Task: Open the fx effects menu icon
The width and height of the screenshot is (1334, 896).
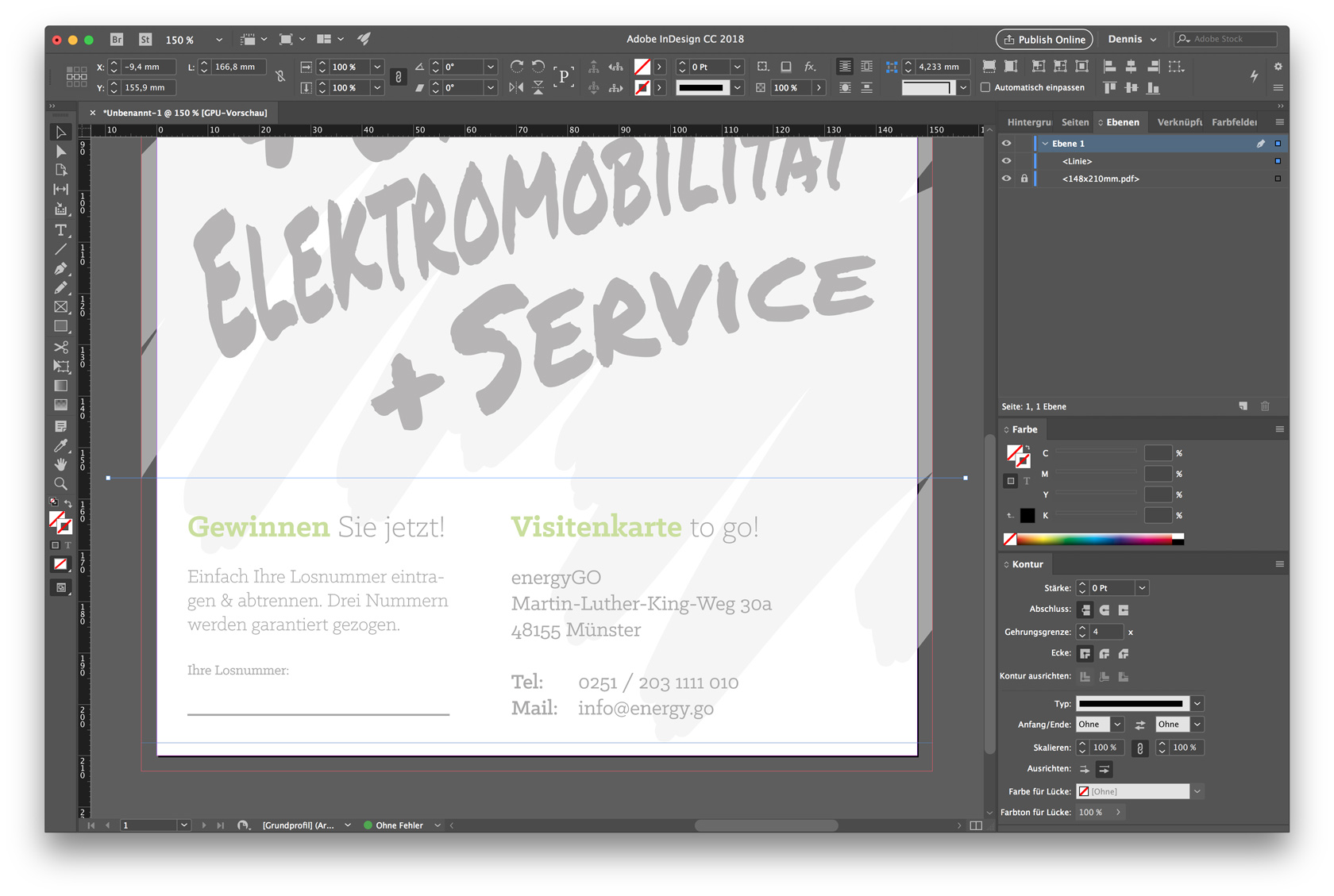Action: [x=809, y=67]
